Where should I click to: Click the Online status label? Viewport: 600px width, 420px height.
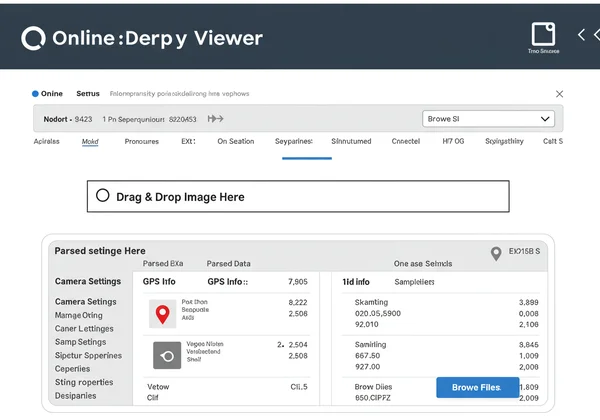tap(52, 94)
